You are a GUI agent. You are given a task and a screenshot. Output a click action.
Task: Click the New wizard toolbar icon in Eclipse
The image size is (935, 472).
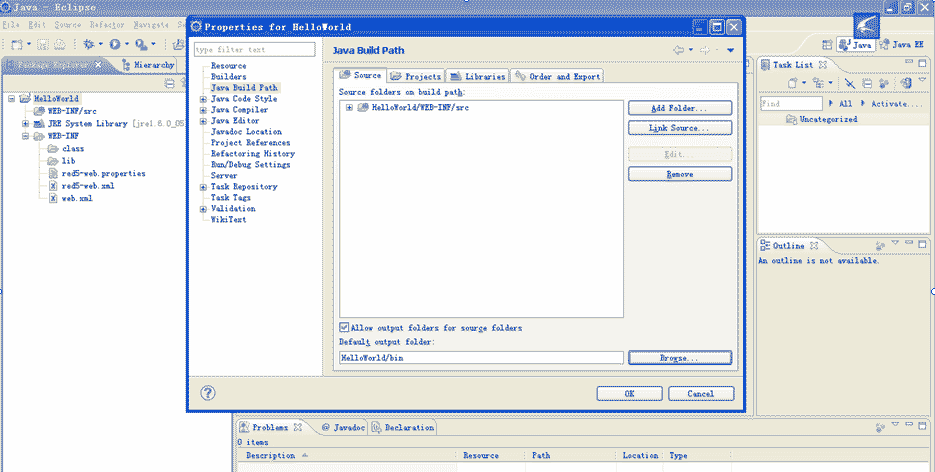17,44
